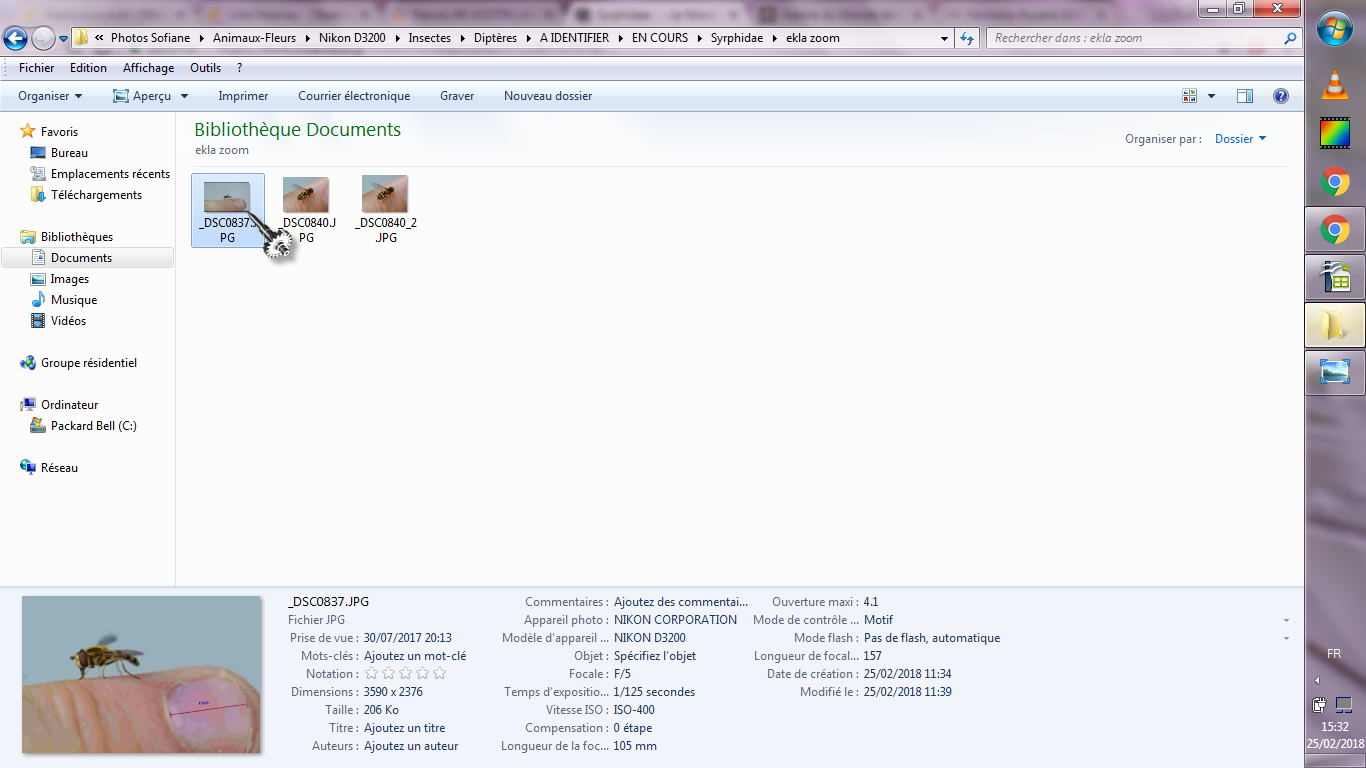Screen dimensions: 1366x768
Task: Click 'Ajoutez un mot-clé' field
Action: [x=415, y=656]
